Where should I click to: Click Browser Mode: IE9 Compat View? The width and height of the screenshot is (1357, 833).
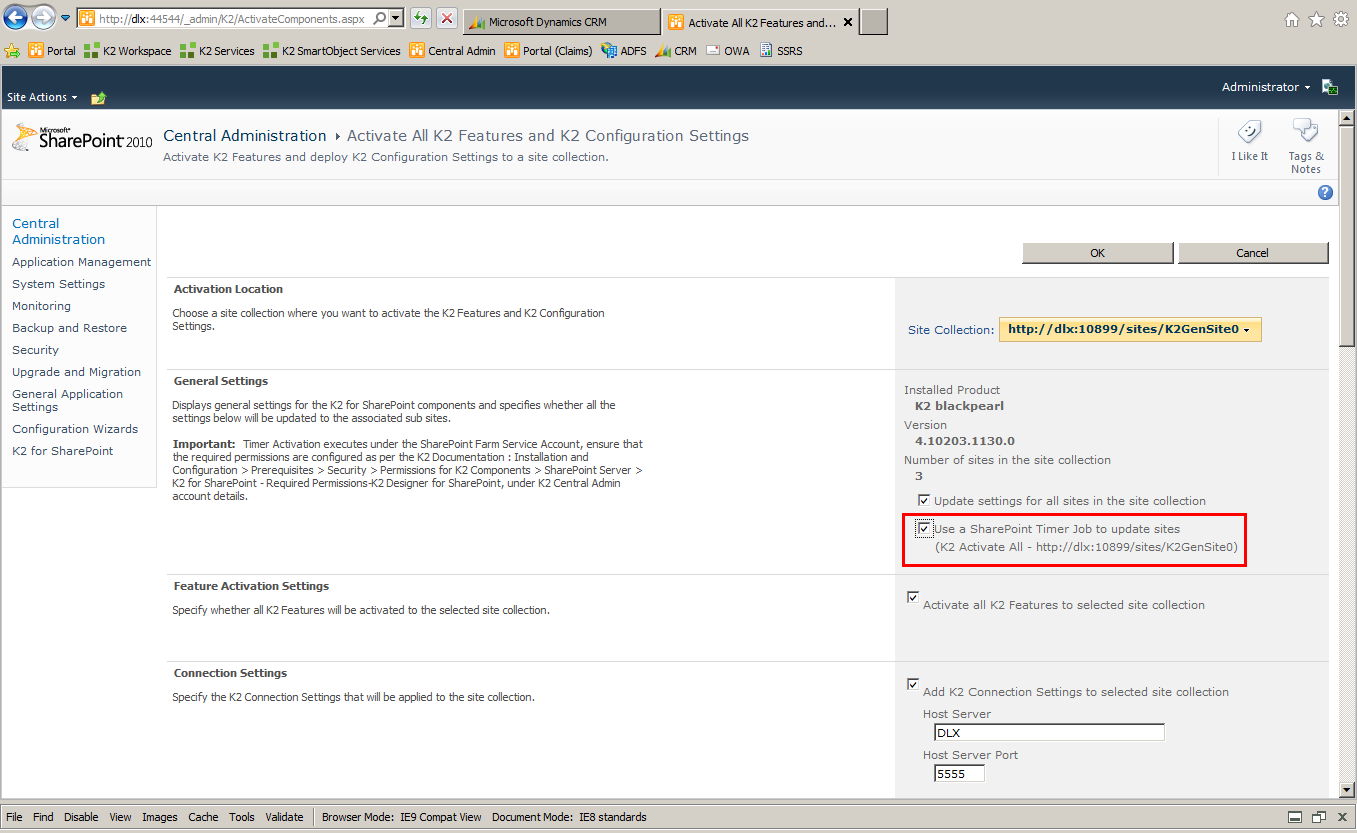point(401,817)
